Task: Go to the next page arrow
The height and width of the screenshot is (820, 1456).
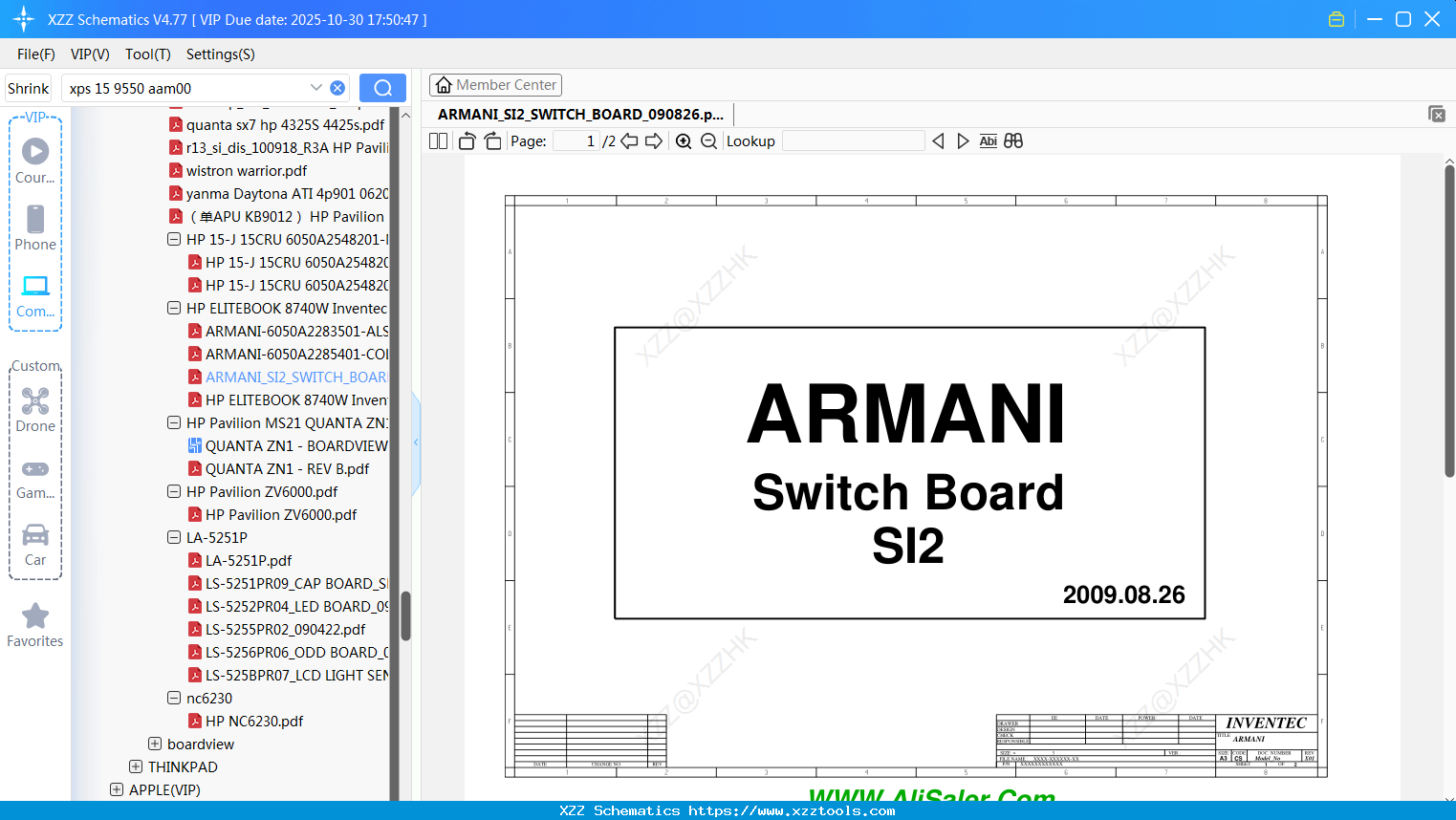Action: point(654,140)
